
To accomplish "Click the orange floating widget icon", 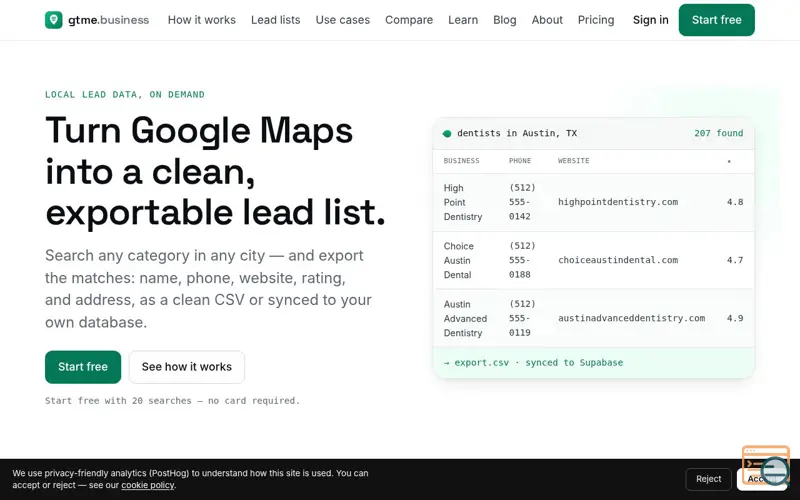I will pyautogui.click(x=765, y=466).
